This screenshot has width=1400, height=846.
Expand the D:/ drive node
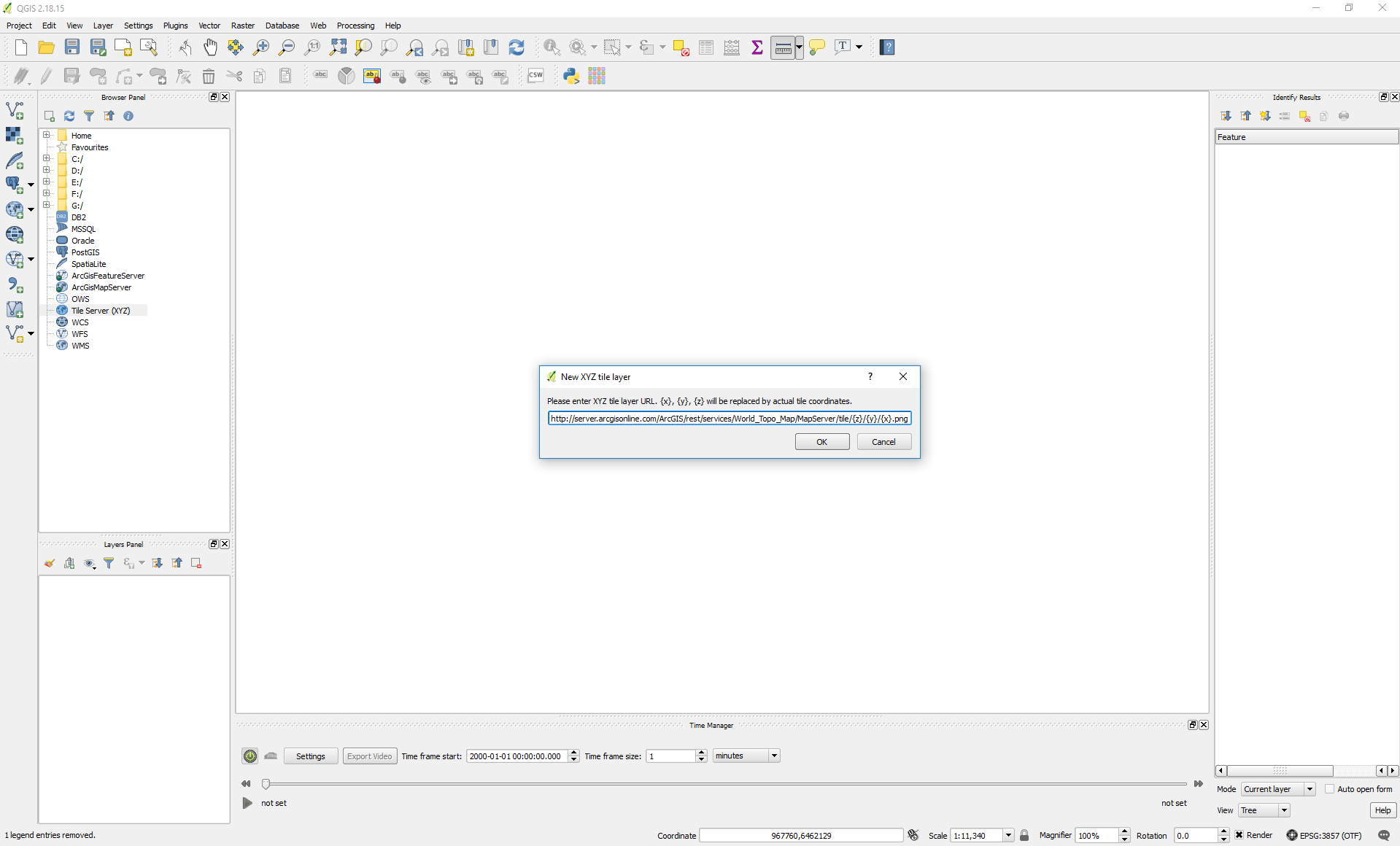[47, 170]
